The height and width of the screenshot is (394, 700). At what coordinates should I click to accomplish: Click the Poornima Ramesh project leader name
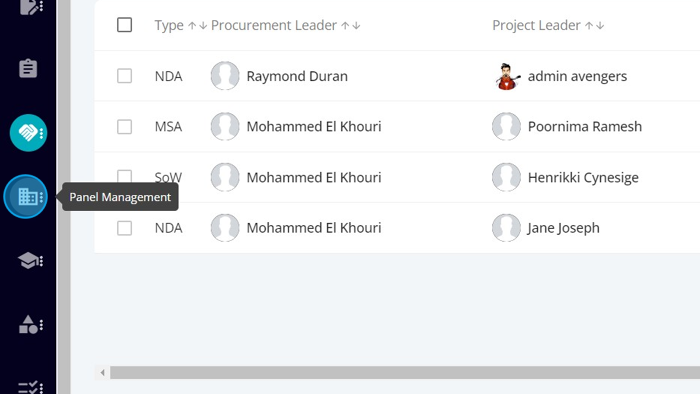[x=585, y=127]
